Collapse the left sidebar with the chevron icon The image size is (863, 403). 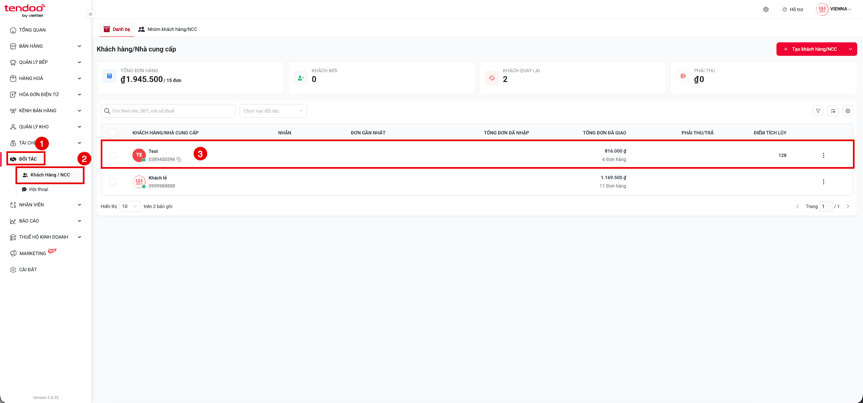(x=90, y=14)
